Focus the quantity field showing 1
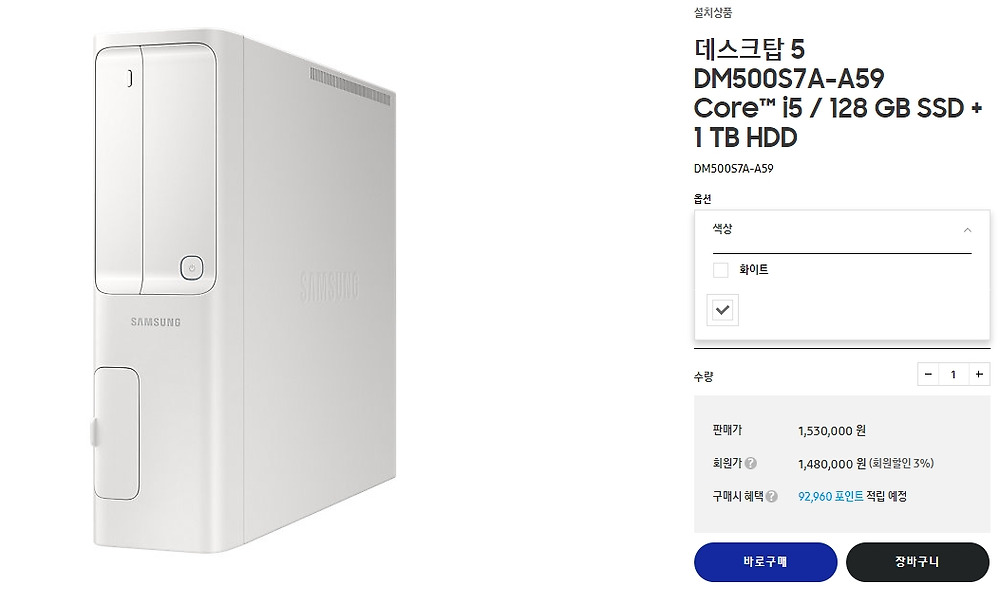The width and height of the screenshot is (1000, 604). click(953, 374)
